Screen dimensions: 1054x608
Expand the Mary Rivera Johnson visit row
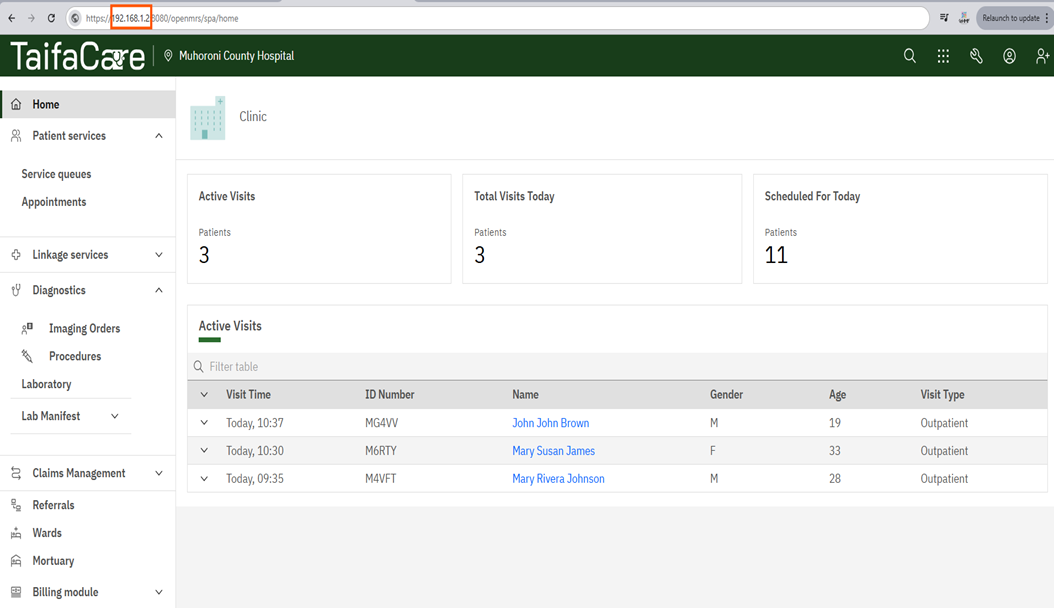[x=204, y=478]
